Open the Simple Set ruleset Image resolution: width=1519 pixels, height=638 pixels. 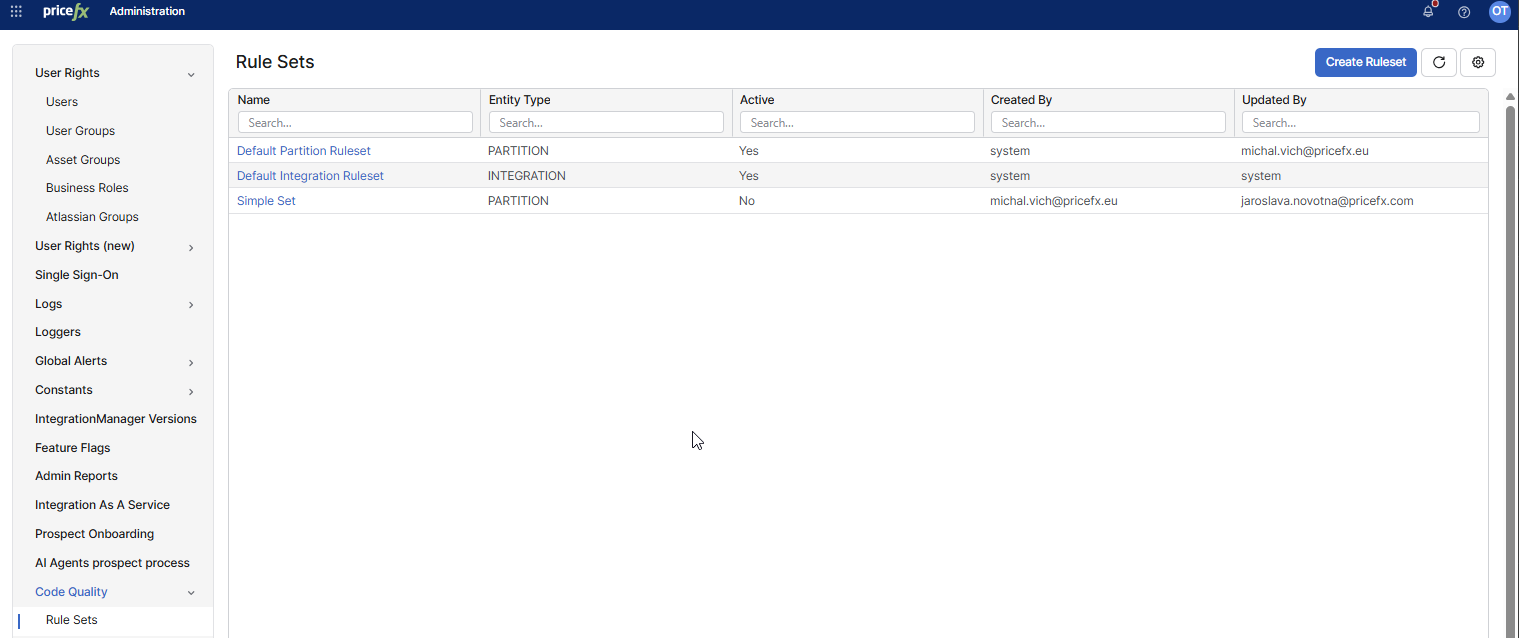[x=266, y=201]
